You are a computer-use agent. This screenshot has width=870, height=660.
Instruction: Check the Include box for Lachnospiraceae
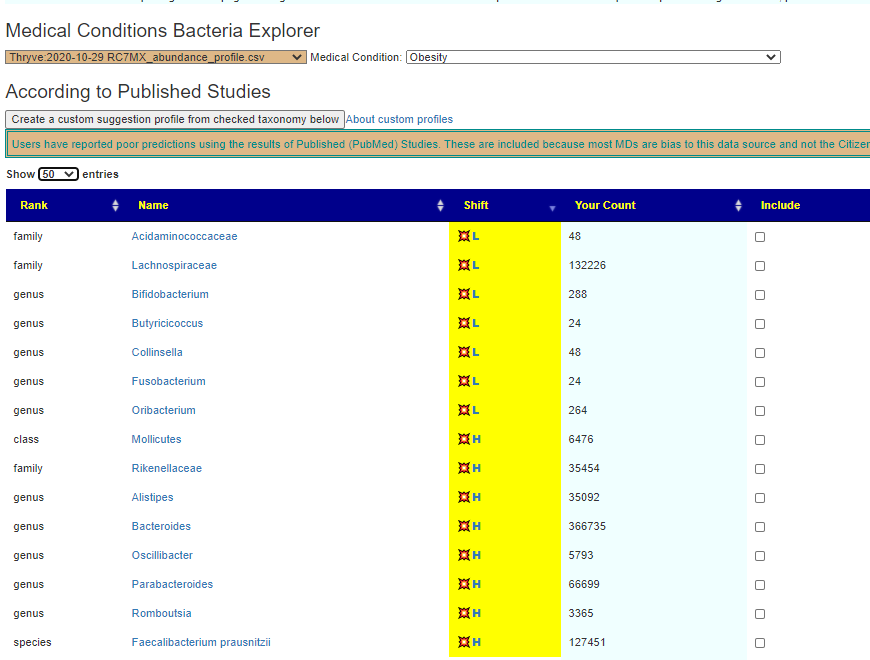point(760,266)
